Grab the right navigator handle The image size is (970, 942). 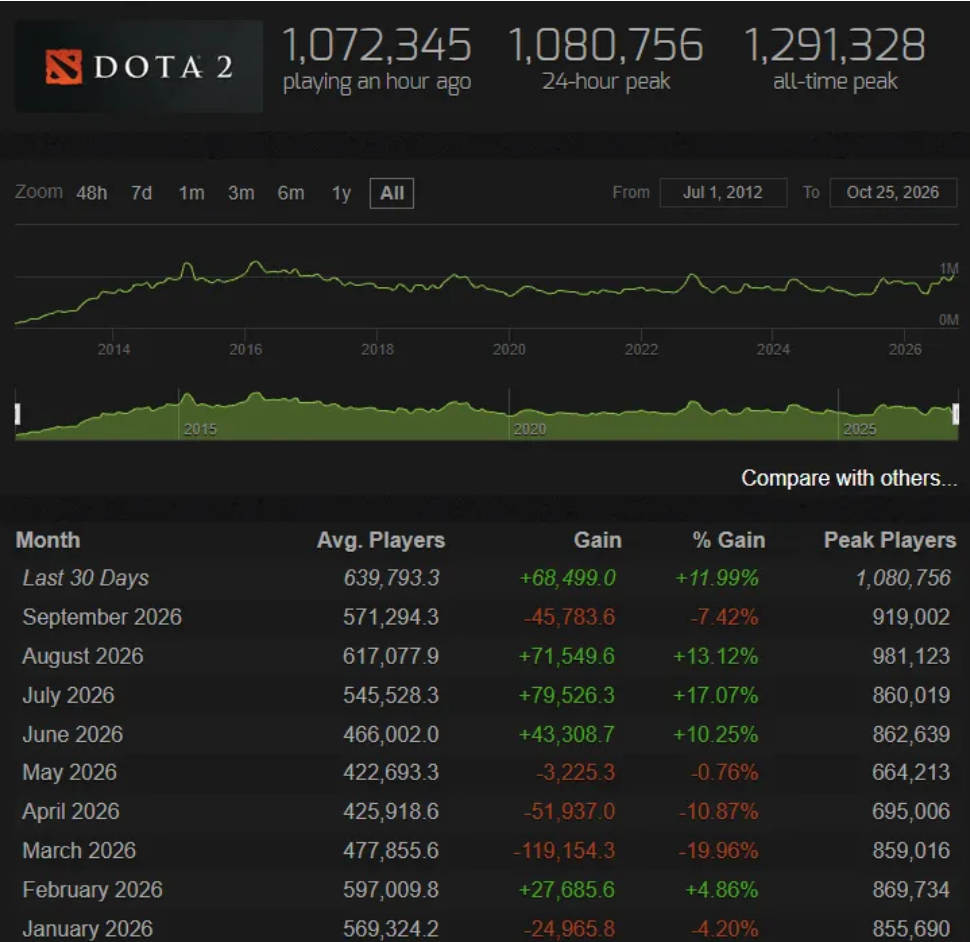(955, 414)
